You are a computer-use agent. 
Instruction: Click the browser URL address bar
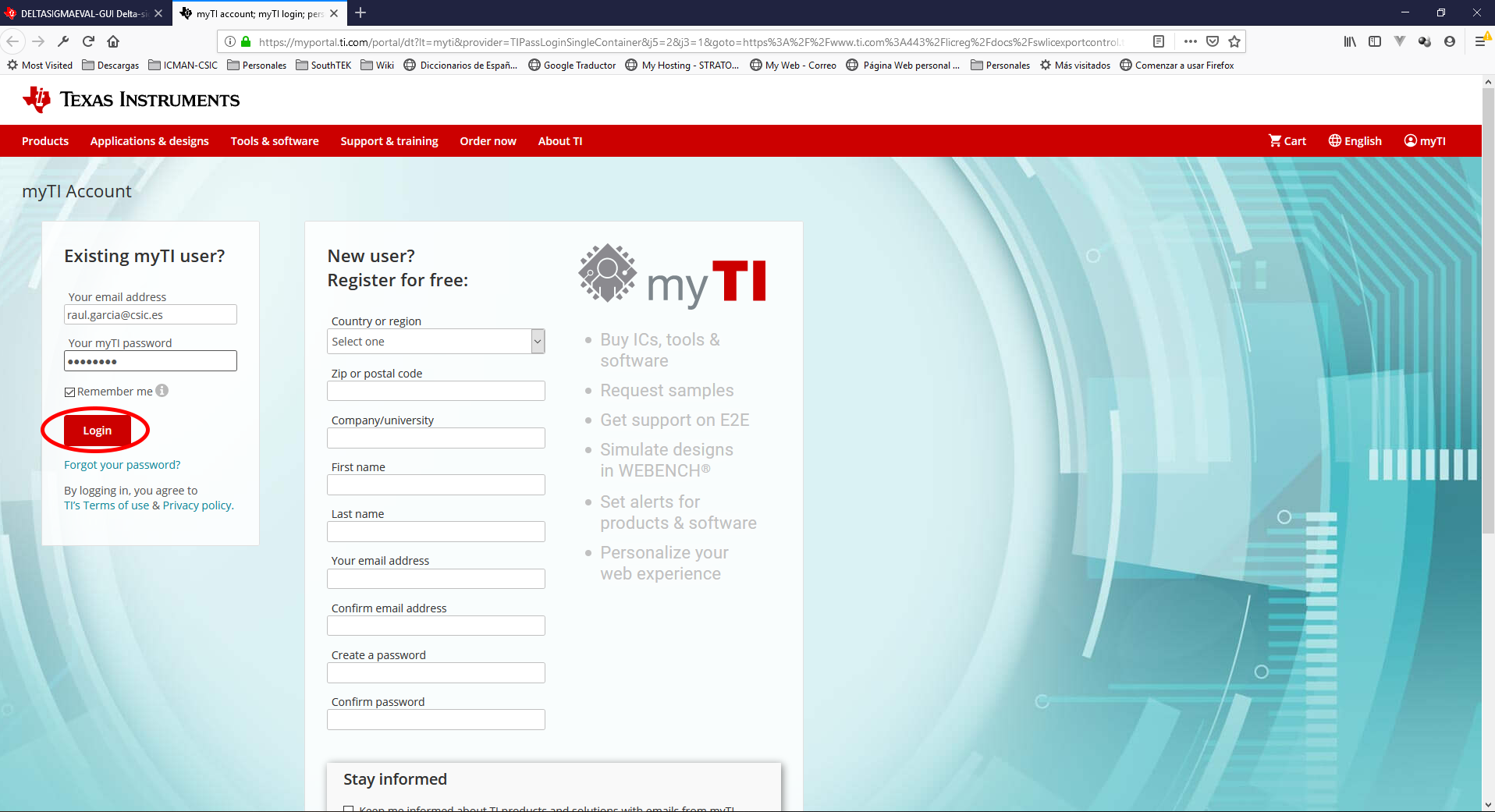[x=690, y=41]
